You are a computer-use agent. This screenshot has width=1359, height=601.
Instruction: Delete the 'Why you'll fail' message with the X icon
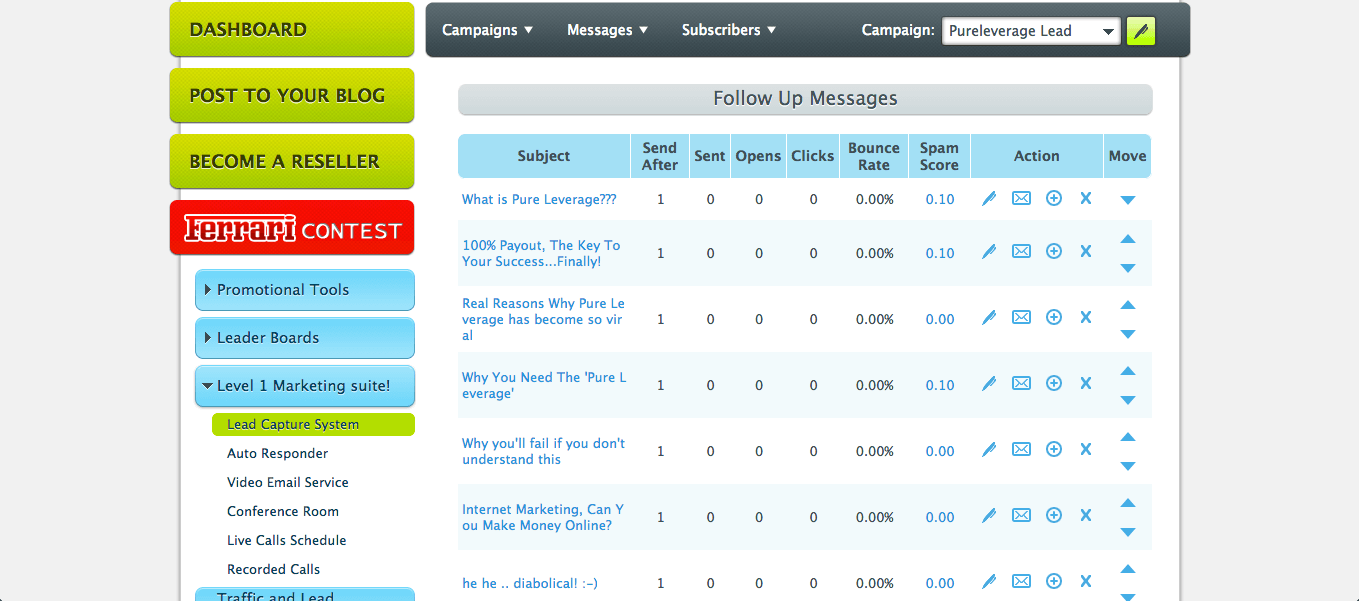pyautogui.click(x=1085, y=450)
